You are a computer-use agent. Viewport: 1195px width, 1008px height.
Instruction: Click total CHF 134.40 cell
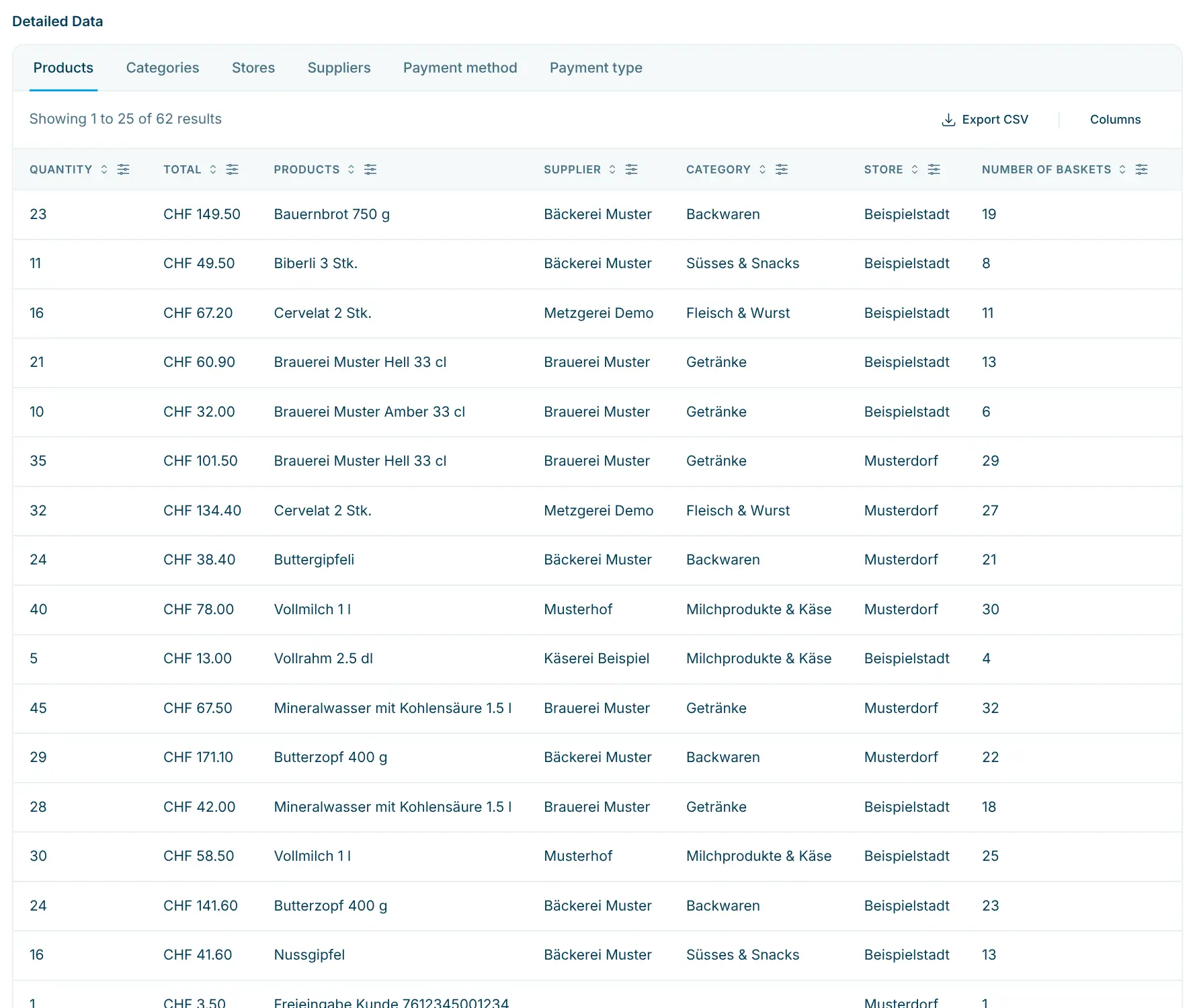point(202,511)
